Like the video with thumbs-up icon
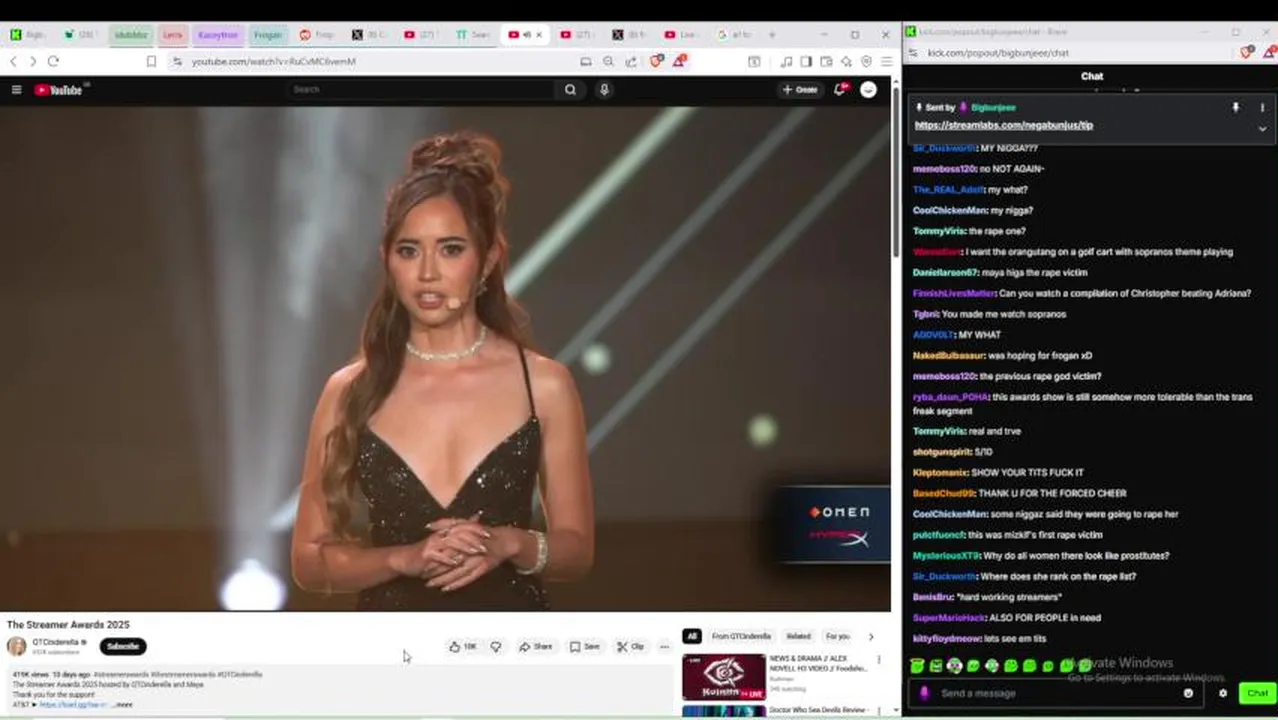 click(462, 647)
